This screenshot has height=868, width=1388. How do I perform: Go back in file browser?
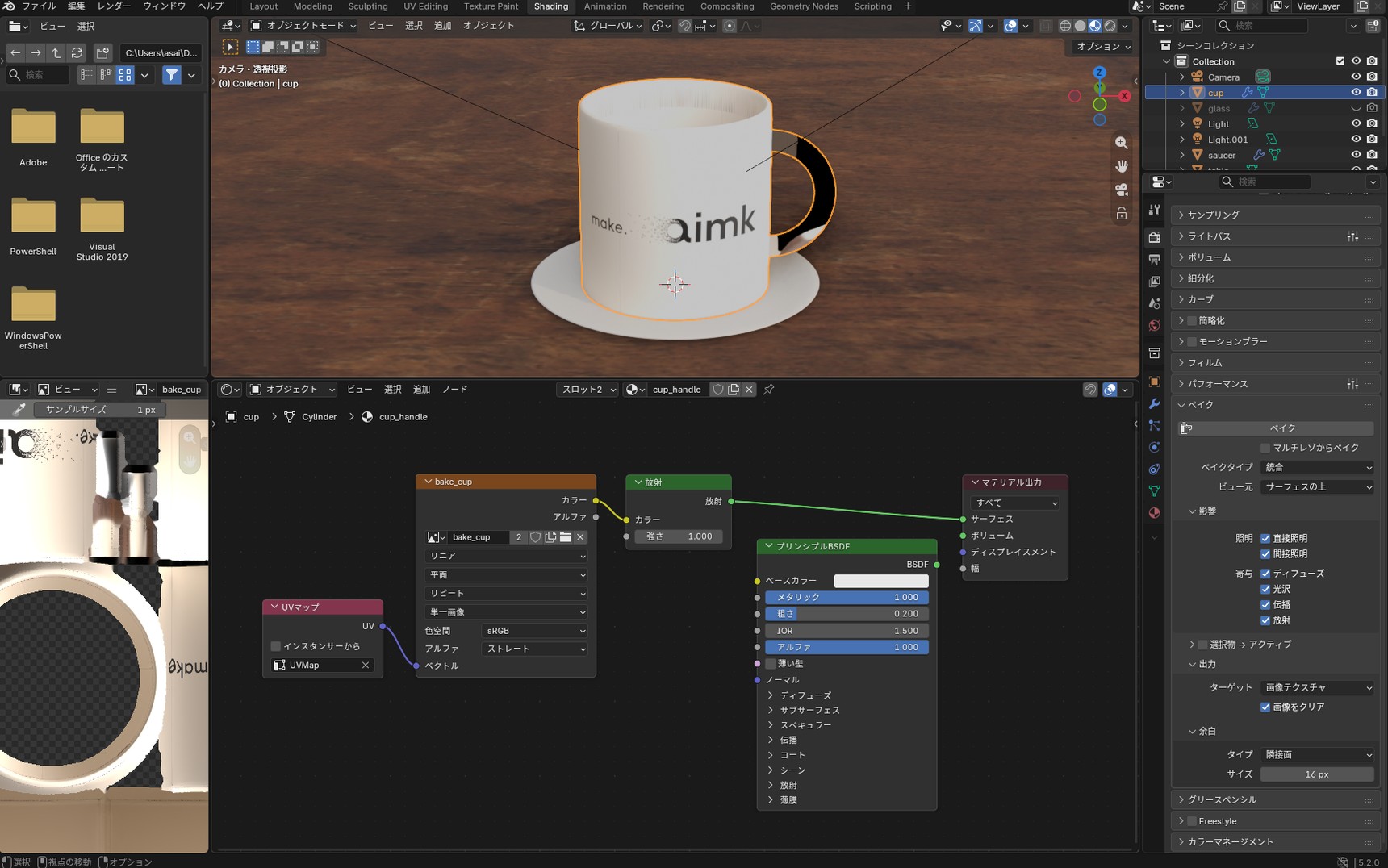click(x=15, y=53)
